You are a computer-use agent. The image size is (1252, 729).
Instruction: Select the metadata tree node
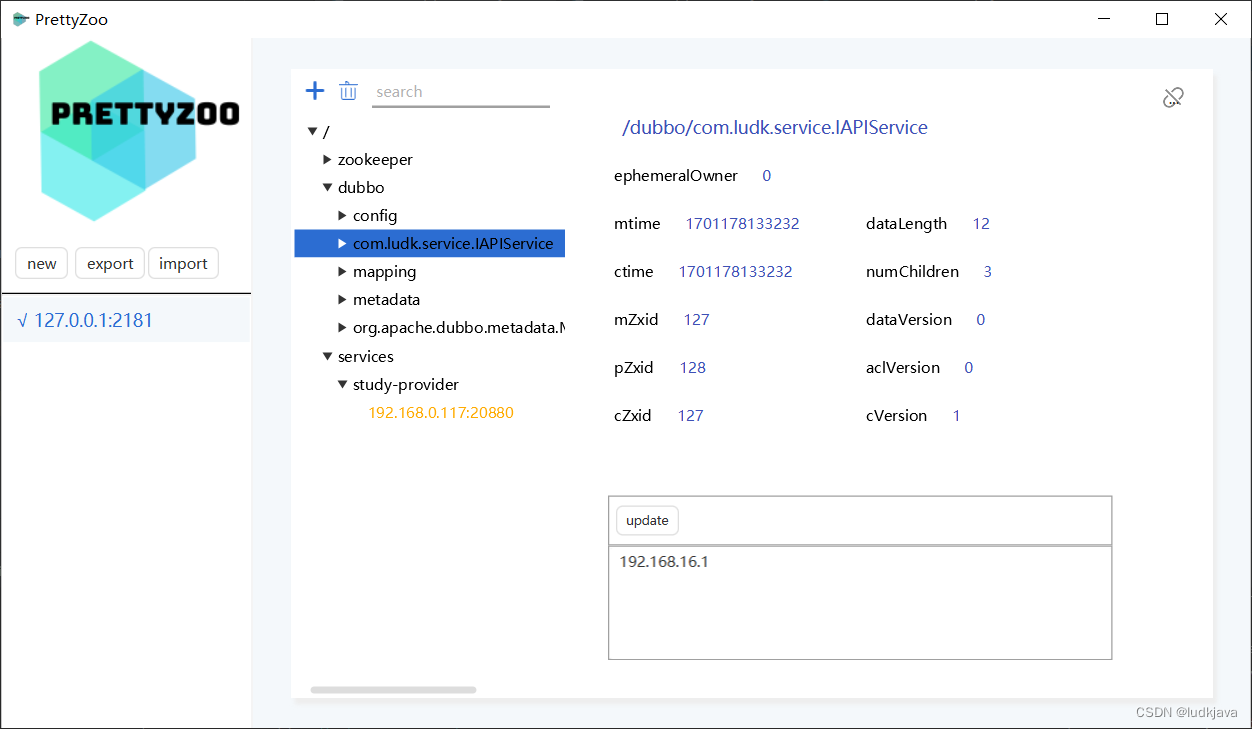(386, 299)
